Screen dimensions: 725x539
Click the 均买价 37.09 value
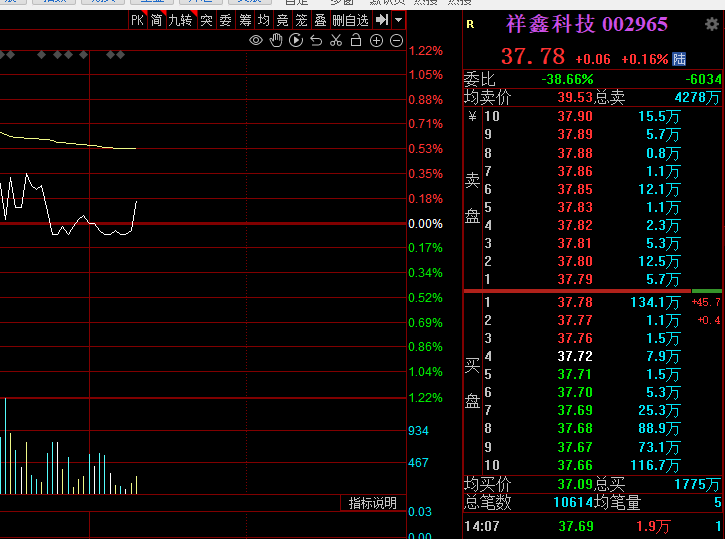point(575,484)
